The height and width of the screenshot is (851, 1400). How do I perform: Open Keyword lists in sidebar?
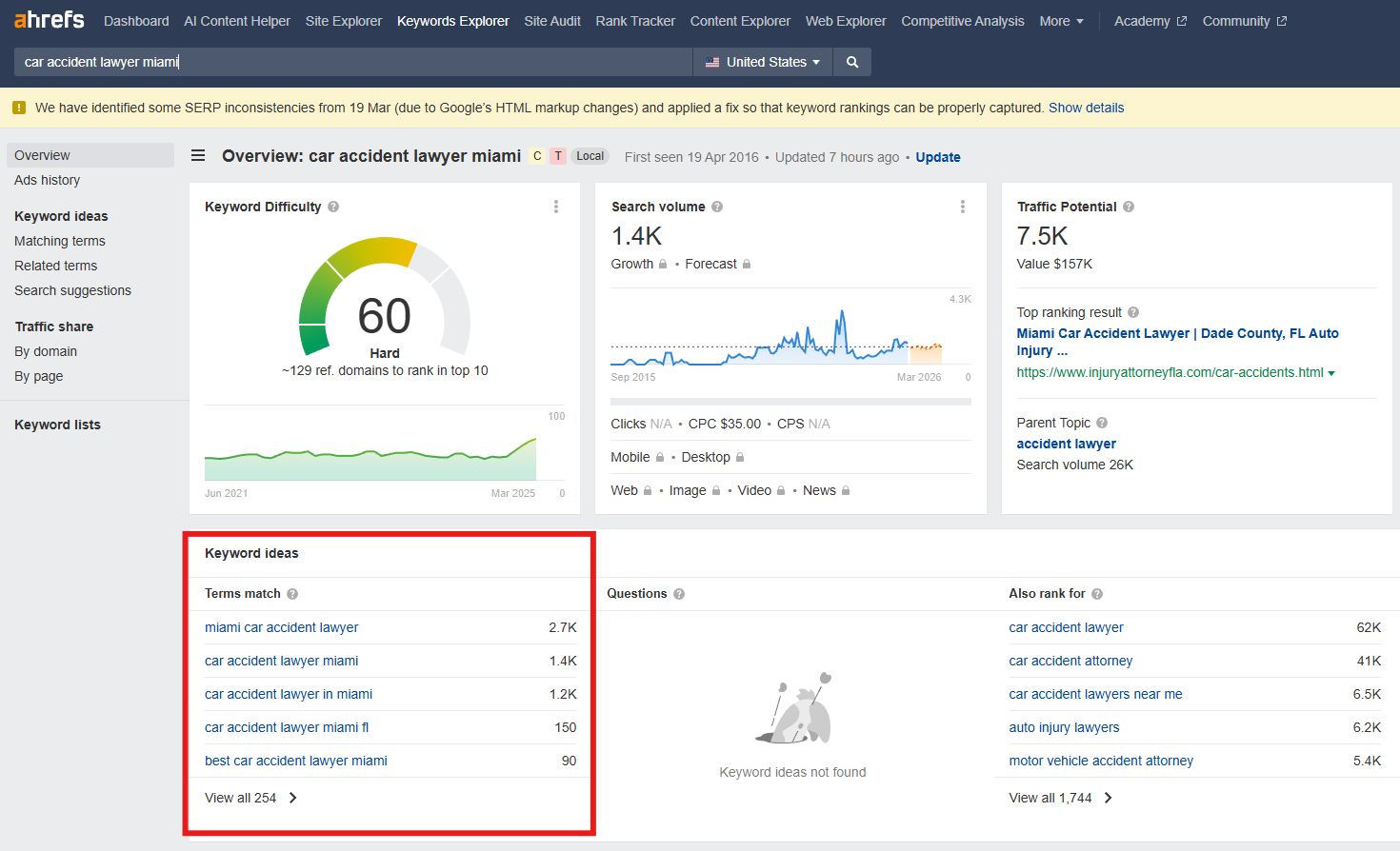[x=57, y=425]
